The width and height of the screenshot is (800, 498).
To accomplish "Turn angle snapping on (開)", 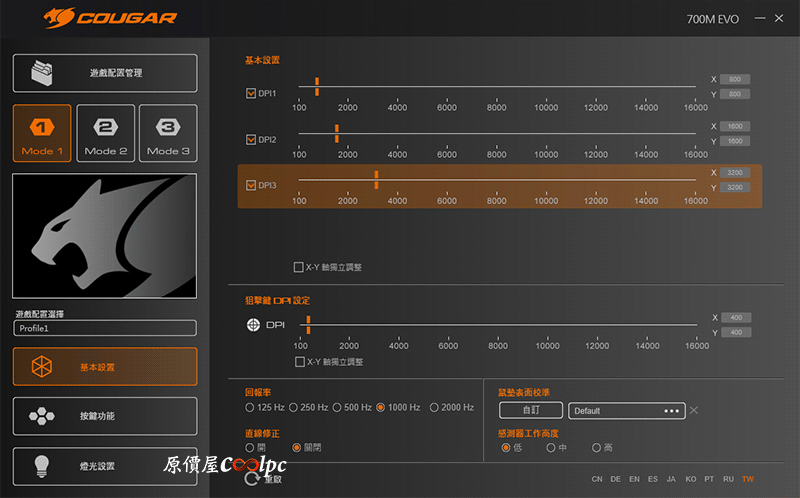I will [x=249, y=447].
